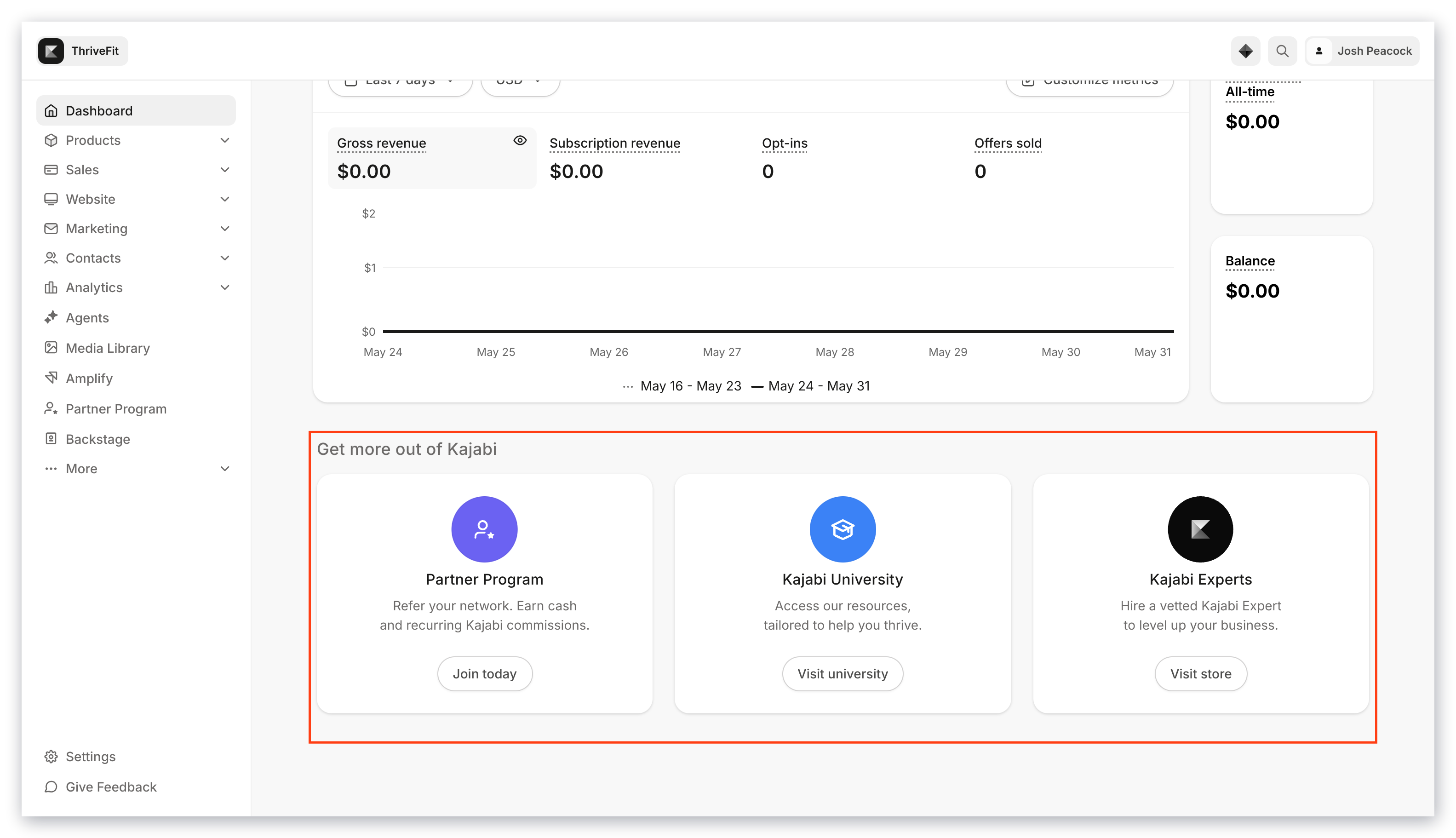Toggle the eye icon on Gross revenue
This screenshot has width=1456, height=838.
tap(520, 140)
